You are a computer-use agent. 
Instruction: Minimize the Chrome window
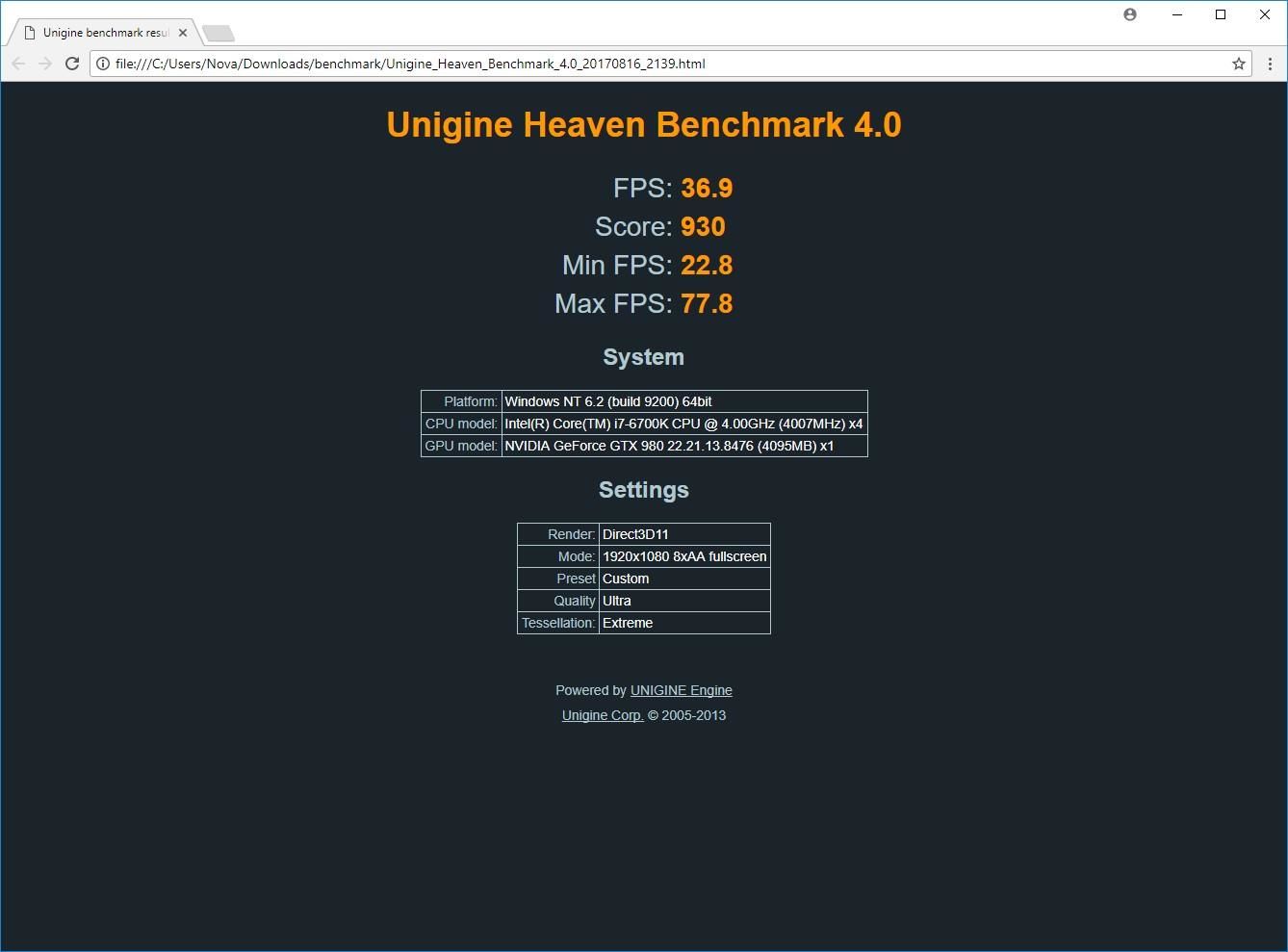click(1177, 14)
